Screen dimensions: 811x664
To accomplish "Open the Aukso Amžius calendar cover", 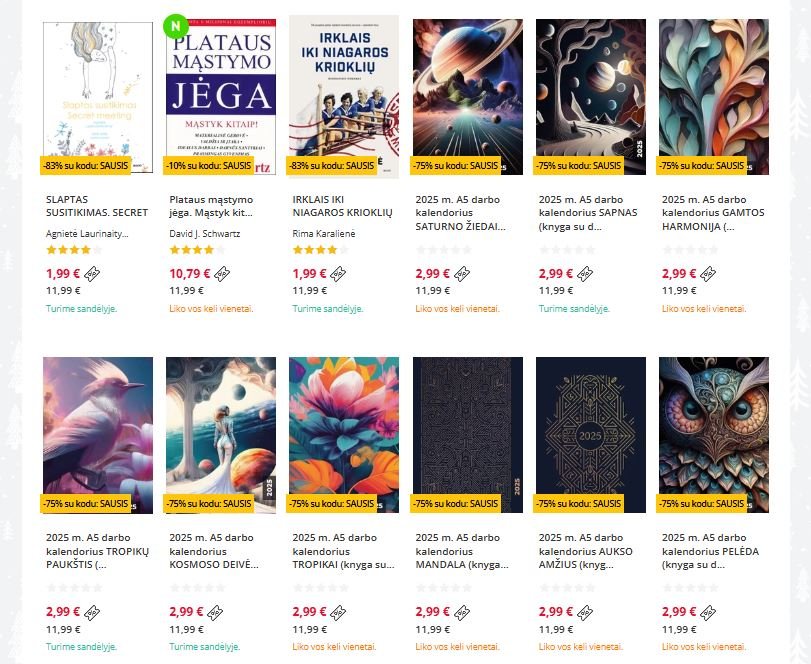I will pos(591,435).
